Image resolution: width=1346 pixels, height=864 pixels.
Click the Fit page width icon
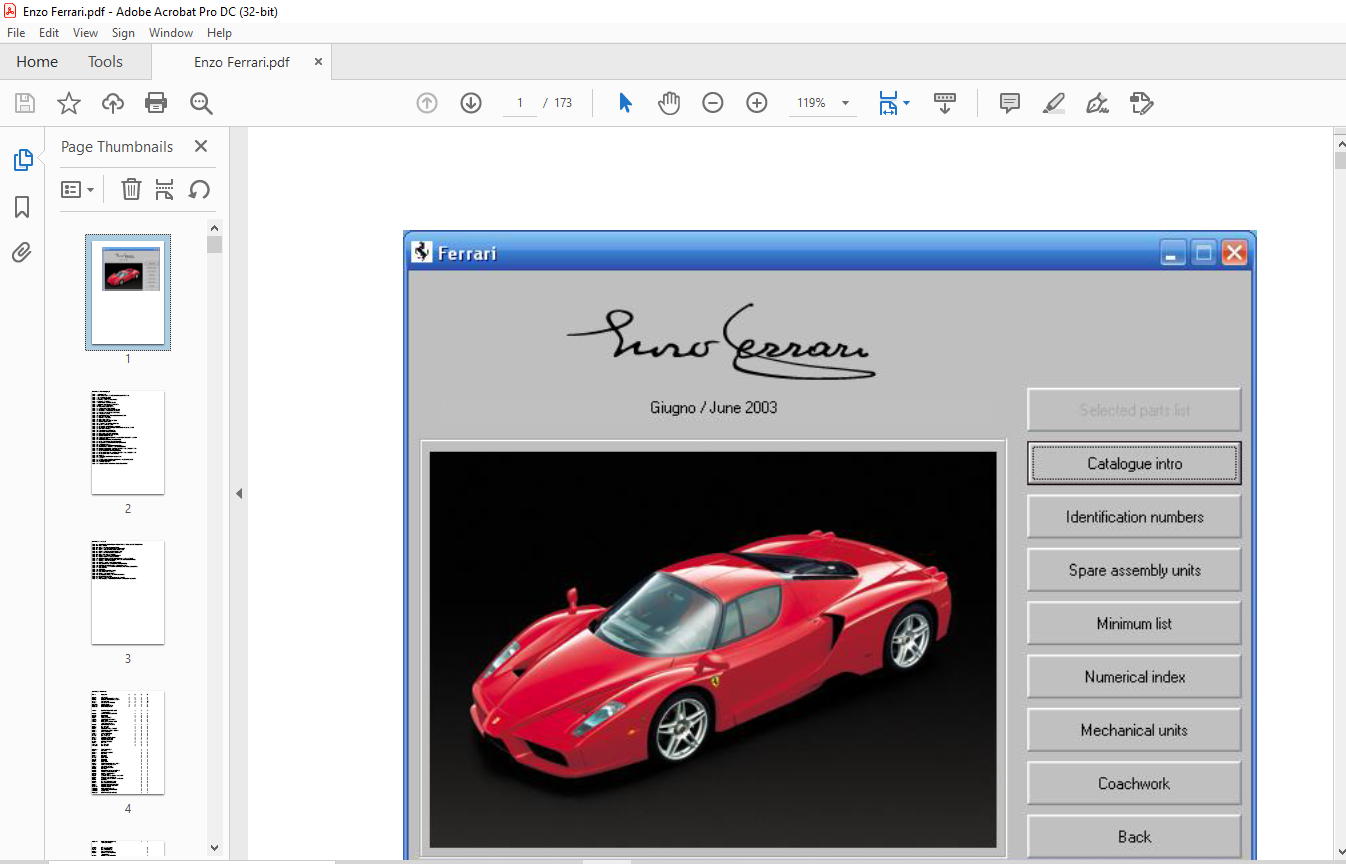[888, 103]
